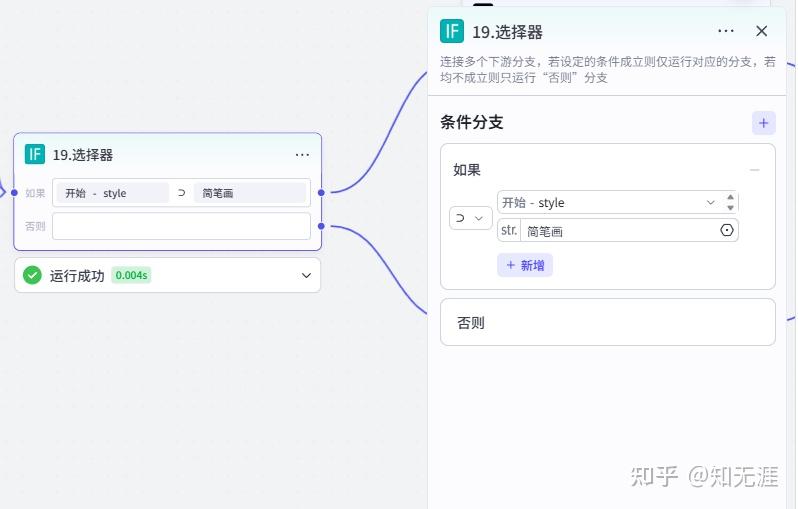The height and width of the screenshot is (509, 798).
Task: Click the down arrow stepper beside style field
Action: [x=731, y=208]
